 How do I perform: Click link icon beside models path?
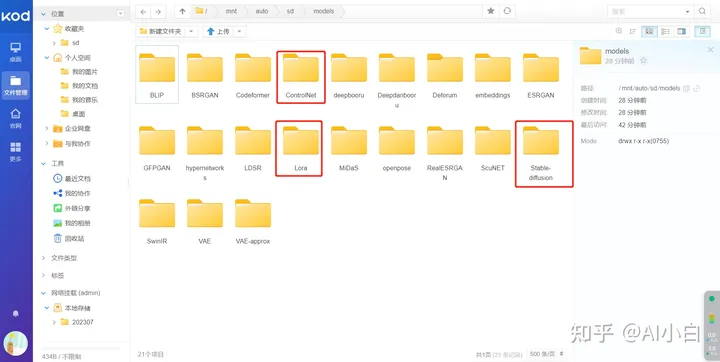(x=696, y=88)
